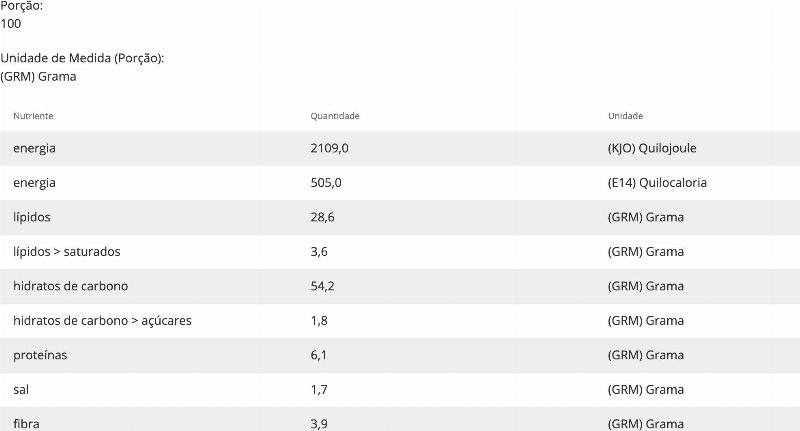Click the Unidade column header

click(x=625, y=116)
